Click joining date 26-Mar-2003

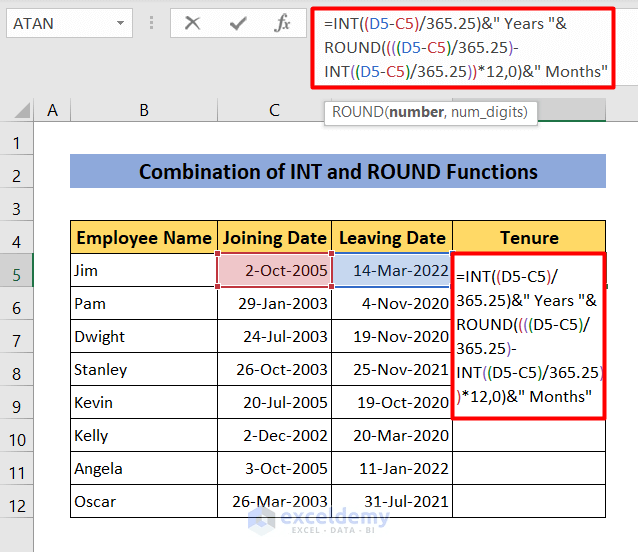tap(275, 501)
